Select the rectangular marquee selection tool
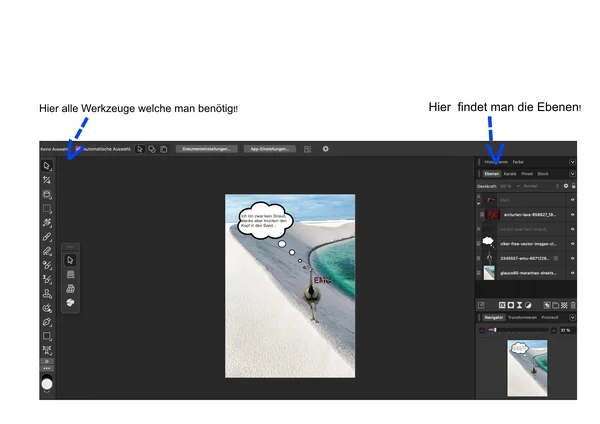Image resolution: width=600 pixels, height=424 pixels. pos(47,209)
